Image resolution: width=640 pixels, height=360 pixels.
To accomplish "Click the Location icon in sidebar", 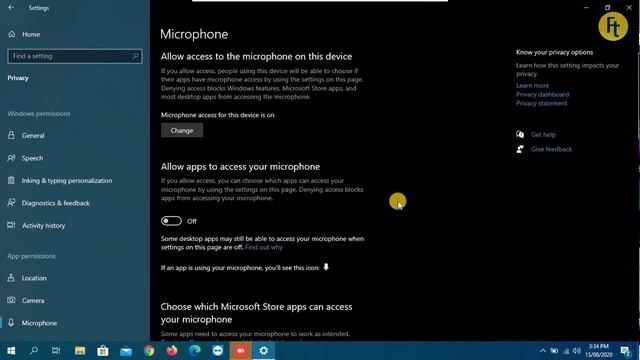I will click(11, 278).
